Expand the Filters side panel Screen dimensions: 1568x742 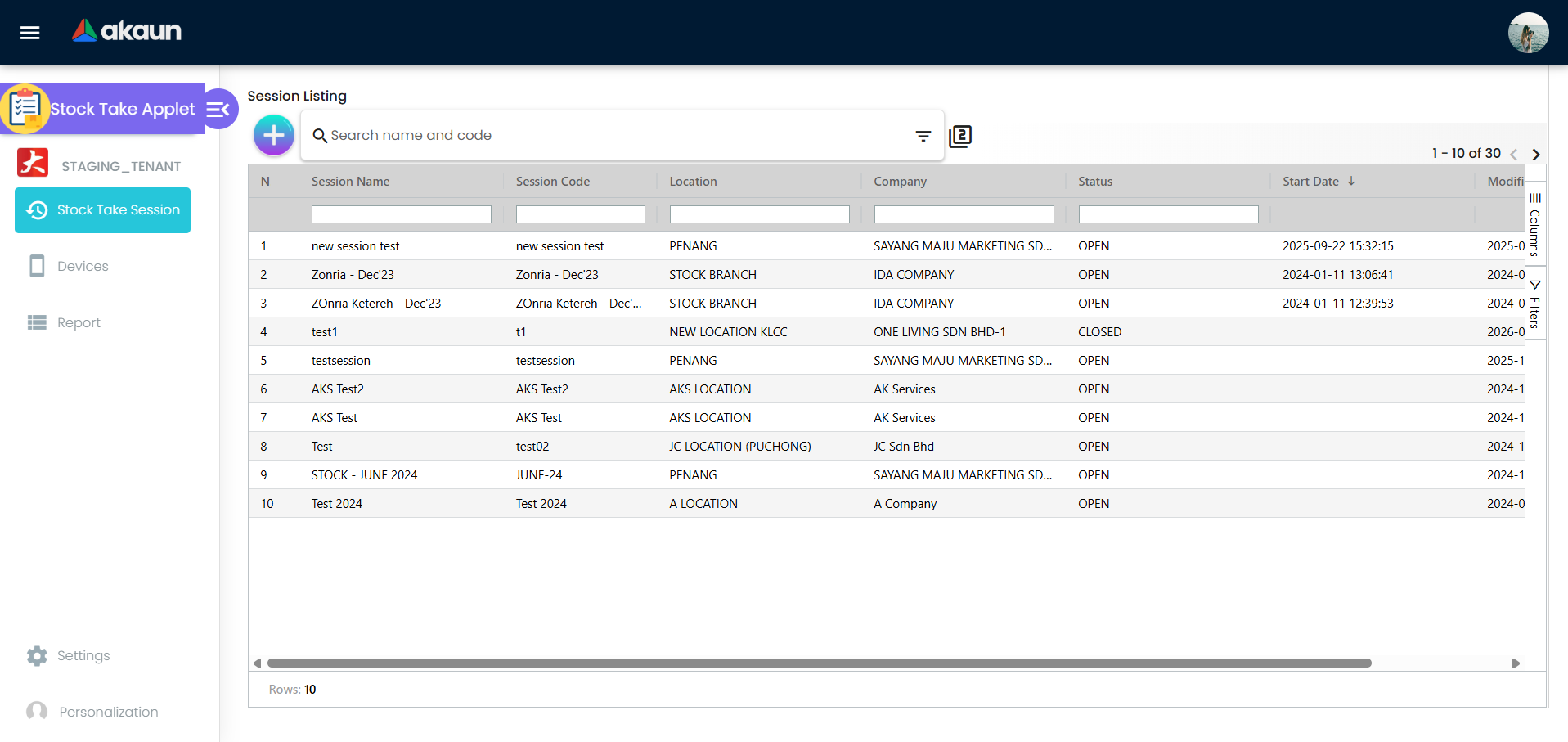[x=1535, y=304]
